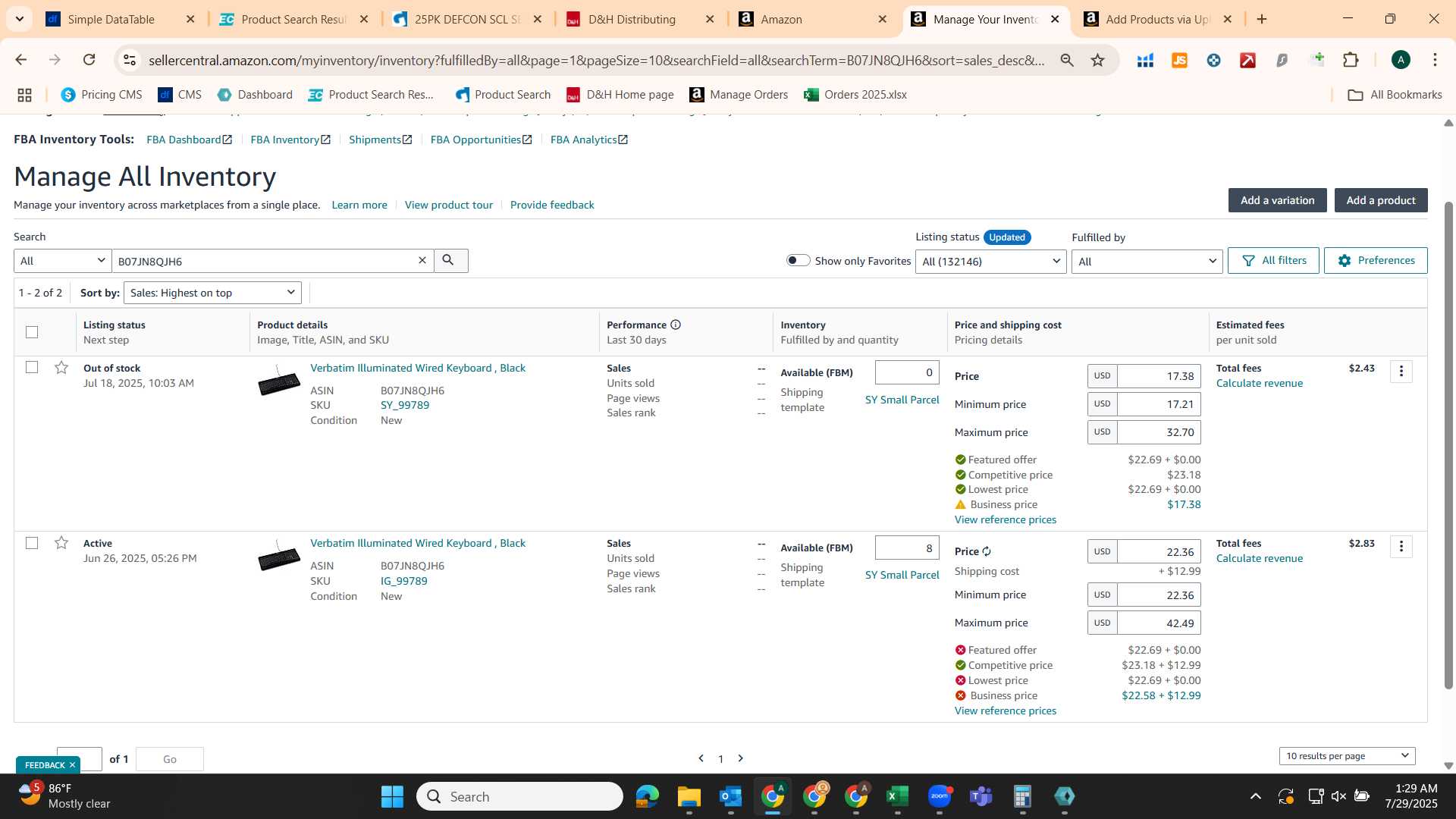Favorite the IG_99789 listing star
This screenshot has height=819, width=1456.
click(61, 543)
